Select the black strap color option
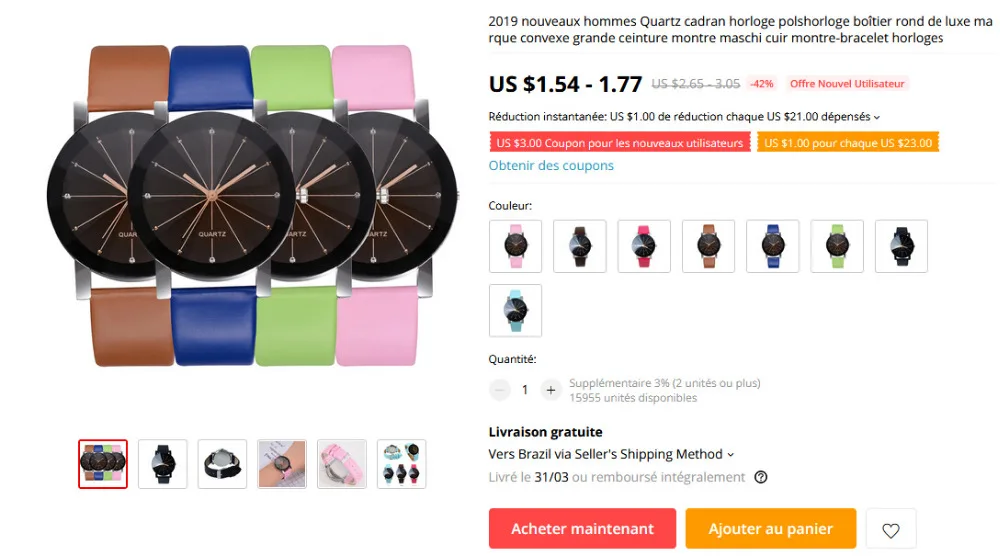The height and width of the screenshot is (556, 1000). (902, 246)
